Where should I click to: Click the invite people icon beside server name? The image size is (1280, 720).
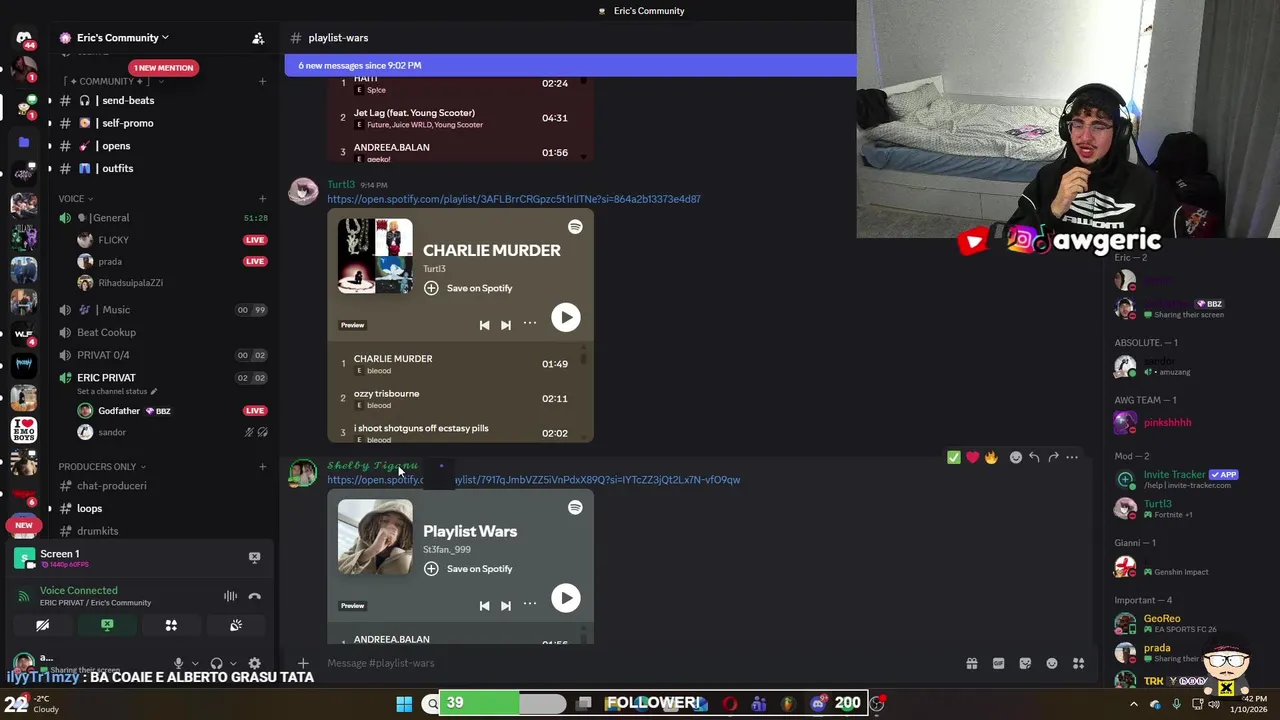point(258,38)
